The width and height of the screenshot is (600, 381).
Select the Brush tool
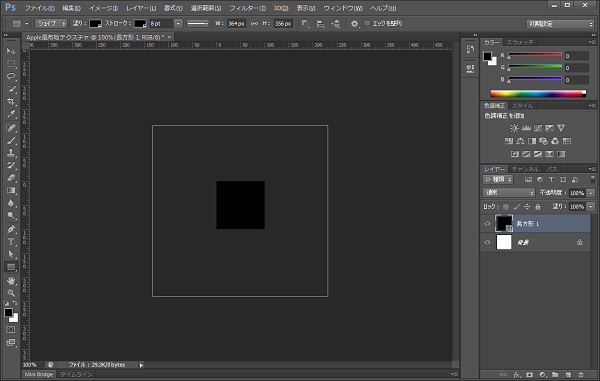tap(11, 140)
